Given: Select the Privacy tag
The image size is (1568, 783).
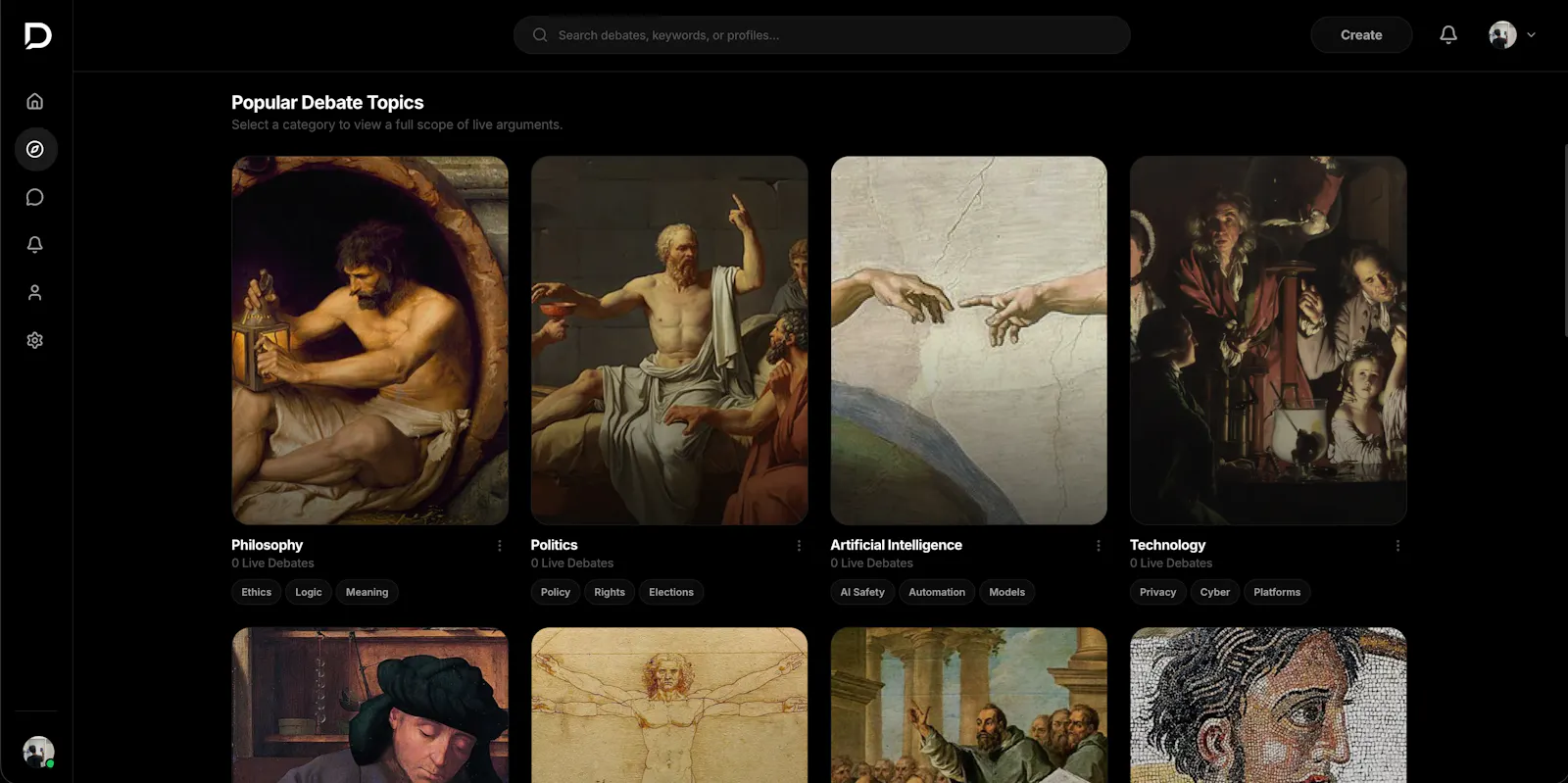Looking at the screenshot, I should 1158,592.
